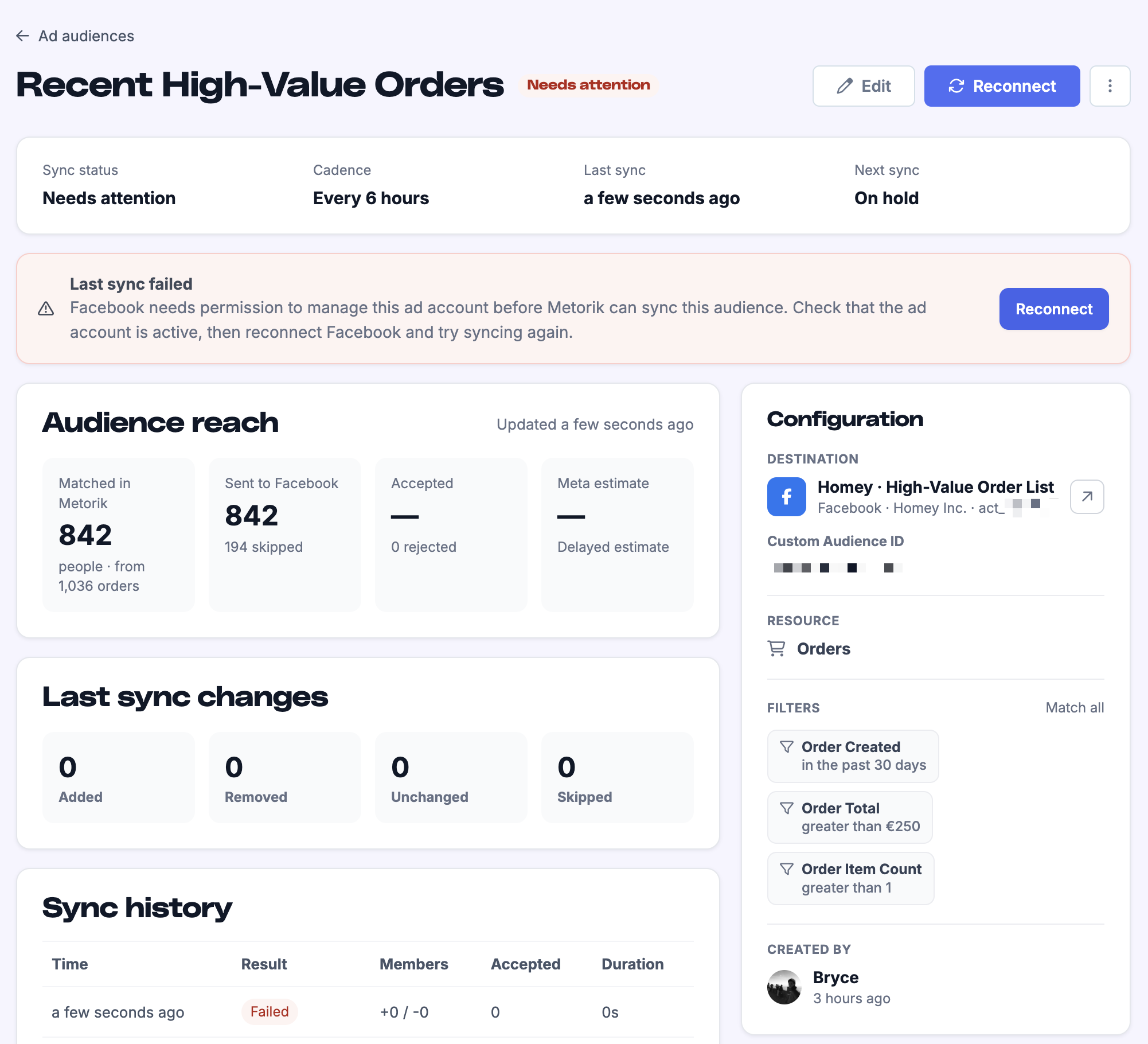
Task: Click the Time column header in Sync history
Action: point(70,964)
